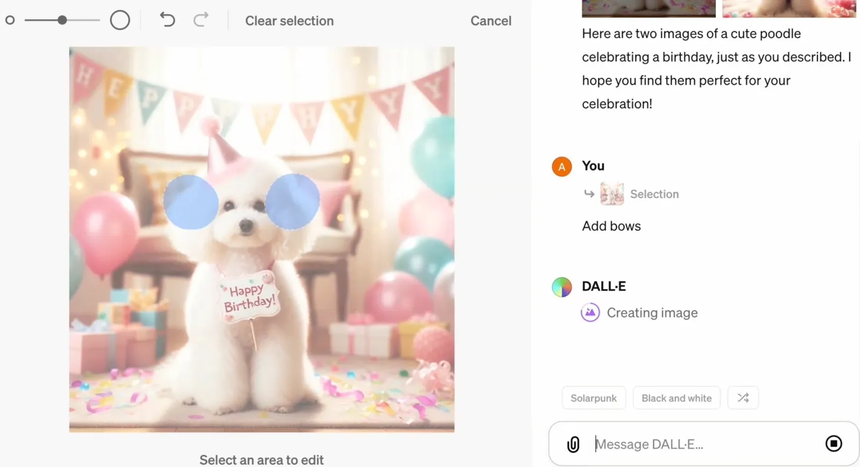Click the orange user avatar
Viewport: 860px width, 467px height.
(x=562, y=166)
